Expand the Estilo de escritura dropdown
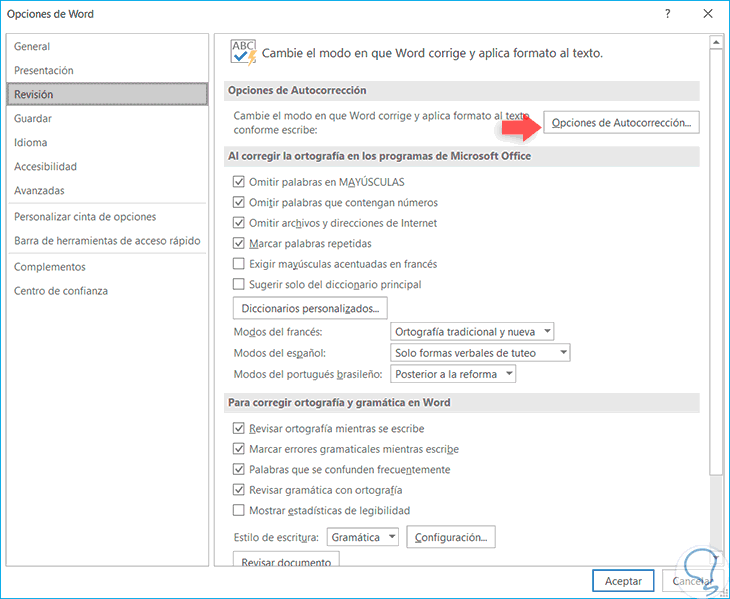Screen dimensions: 730x599 tap(362, 537)
